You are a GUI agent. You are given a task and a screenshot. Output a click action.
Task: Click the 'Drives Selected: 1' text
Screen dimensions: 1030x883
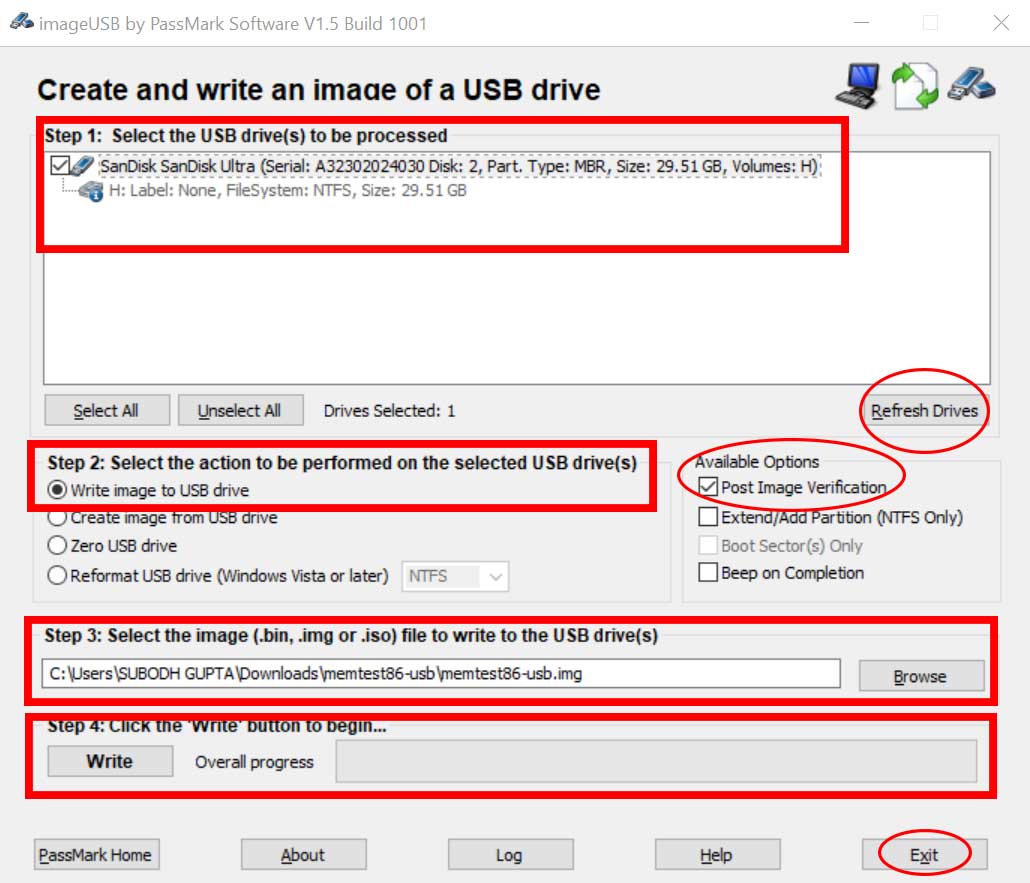click(x=389, y=411)
